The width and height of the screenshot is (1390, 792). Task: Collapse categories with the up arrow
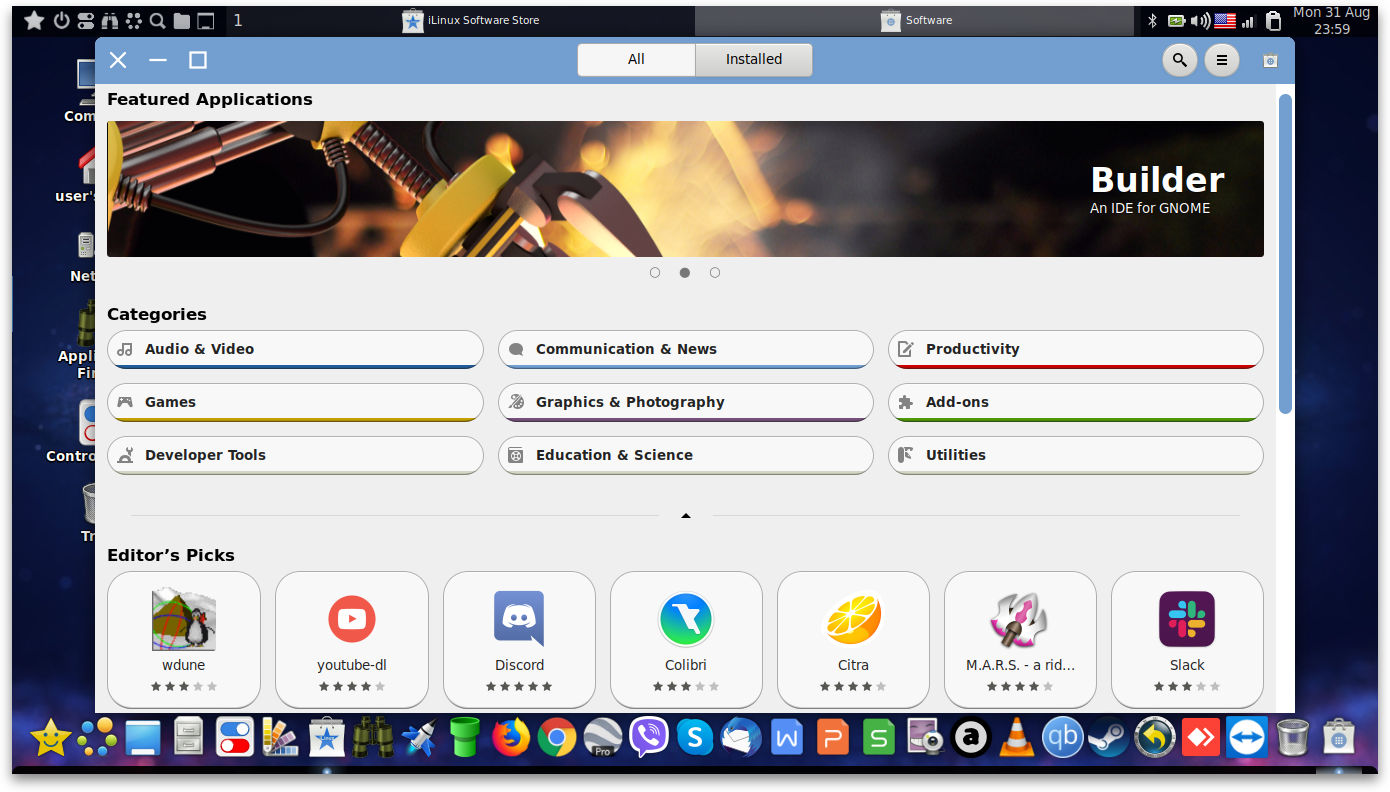[686, 516]
